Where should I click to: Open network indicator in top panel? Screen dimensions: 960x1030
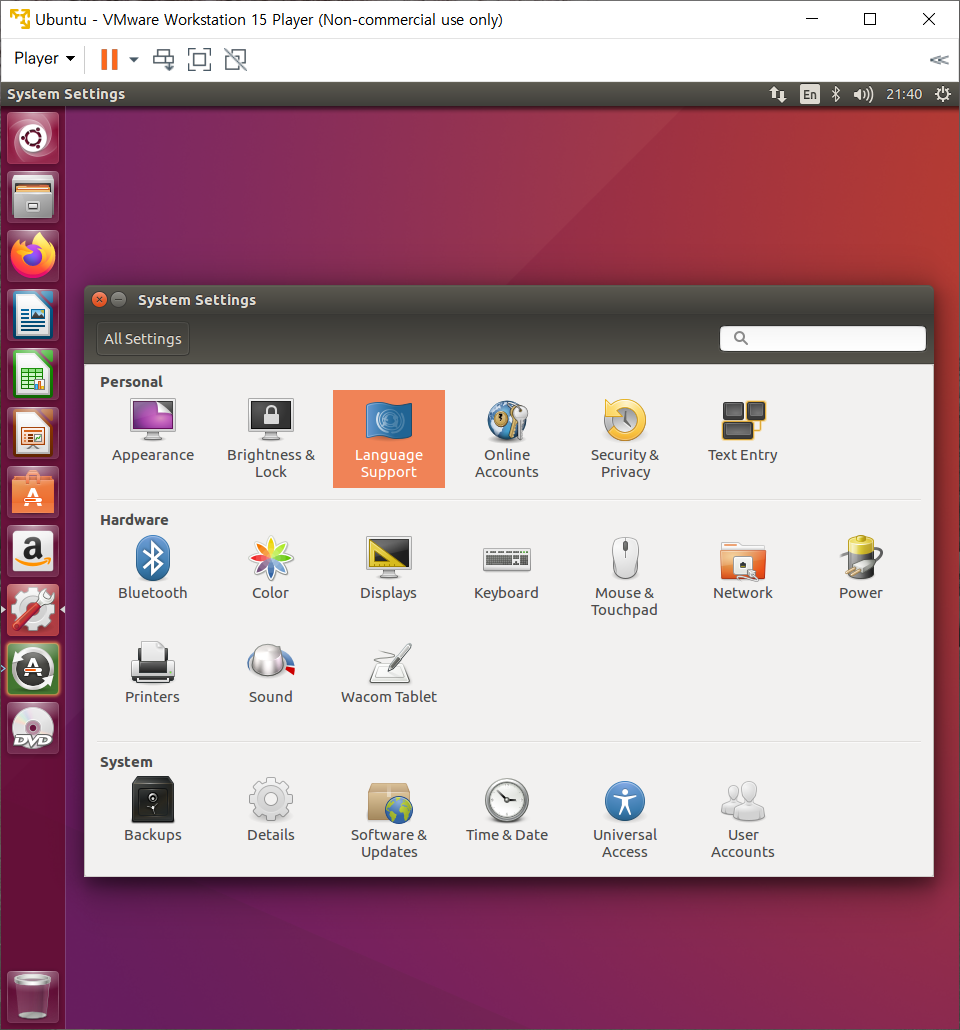point(778,95)
